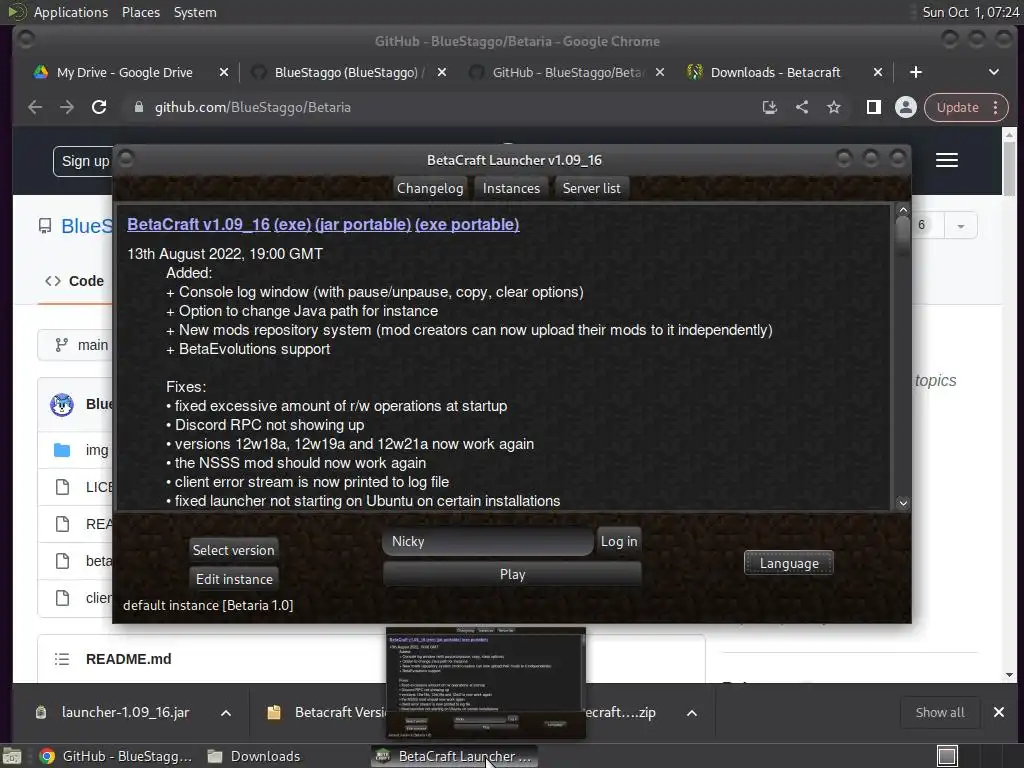Click the BetaCraft Launcher preview thumbnail

click(486, 682)
